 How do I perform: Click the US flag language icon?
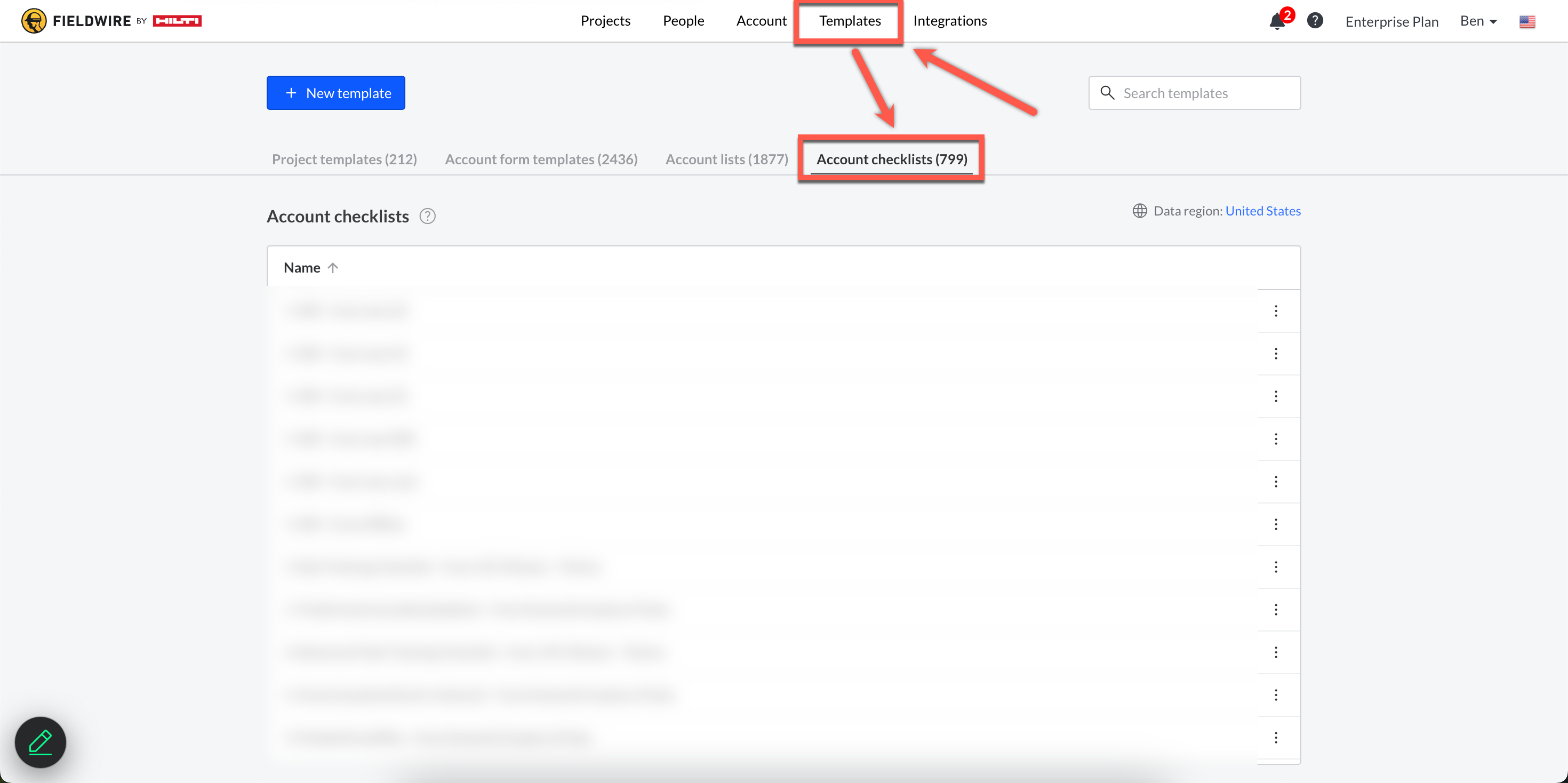(x=1526, y=21)
